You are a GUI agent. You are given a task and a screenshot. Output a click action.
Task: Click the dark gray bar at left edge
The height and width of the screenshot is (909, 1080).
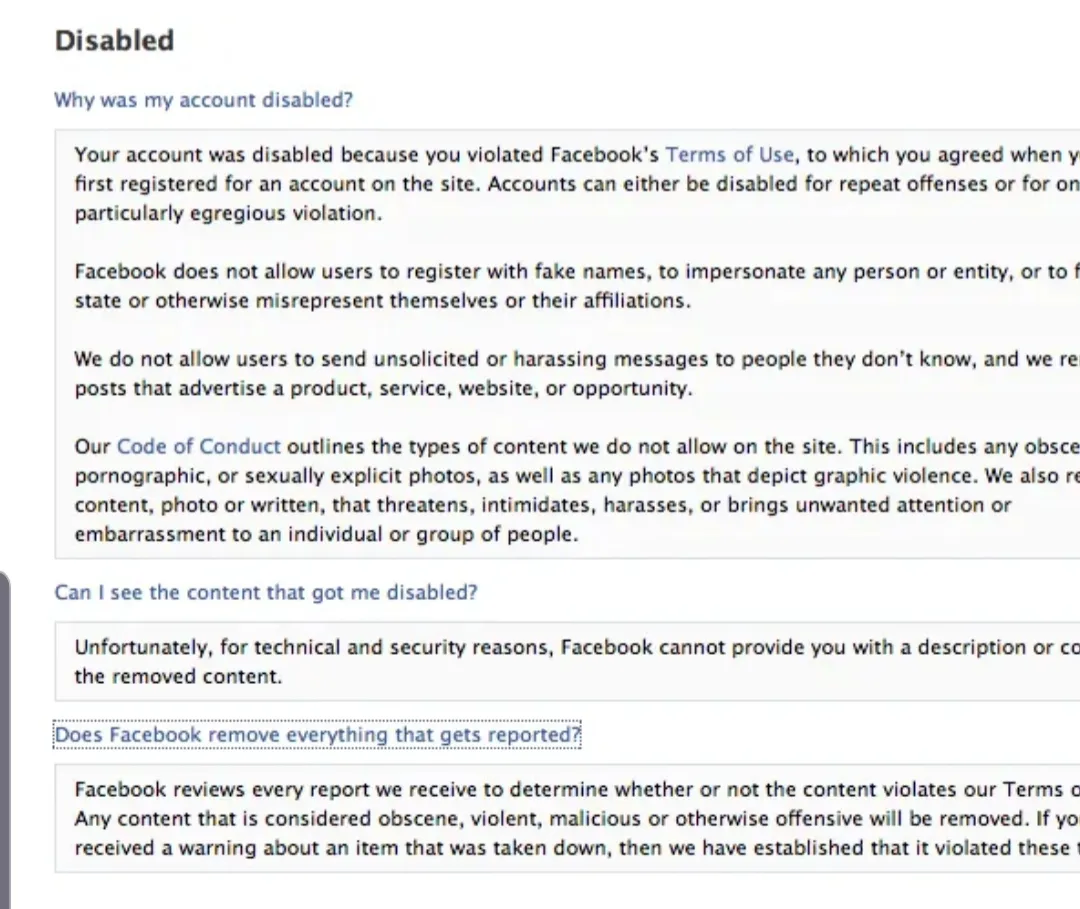5,740
